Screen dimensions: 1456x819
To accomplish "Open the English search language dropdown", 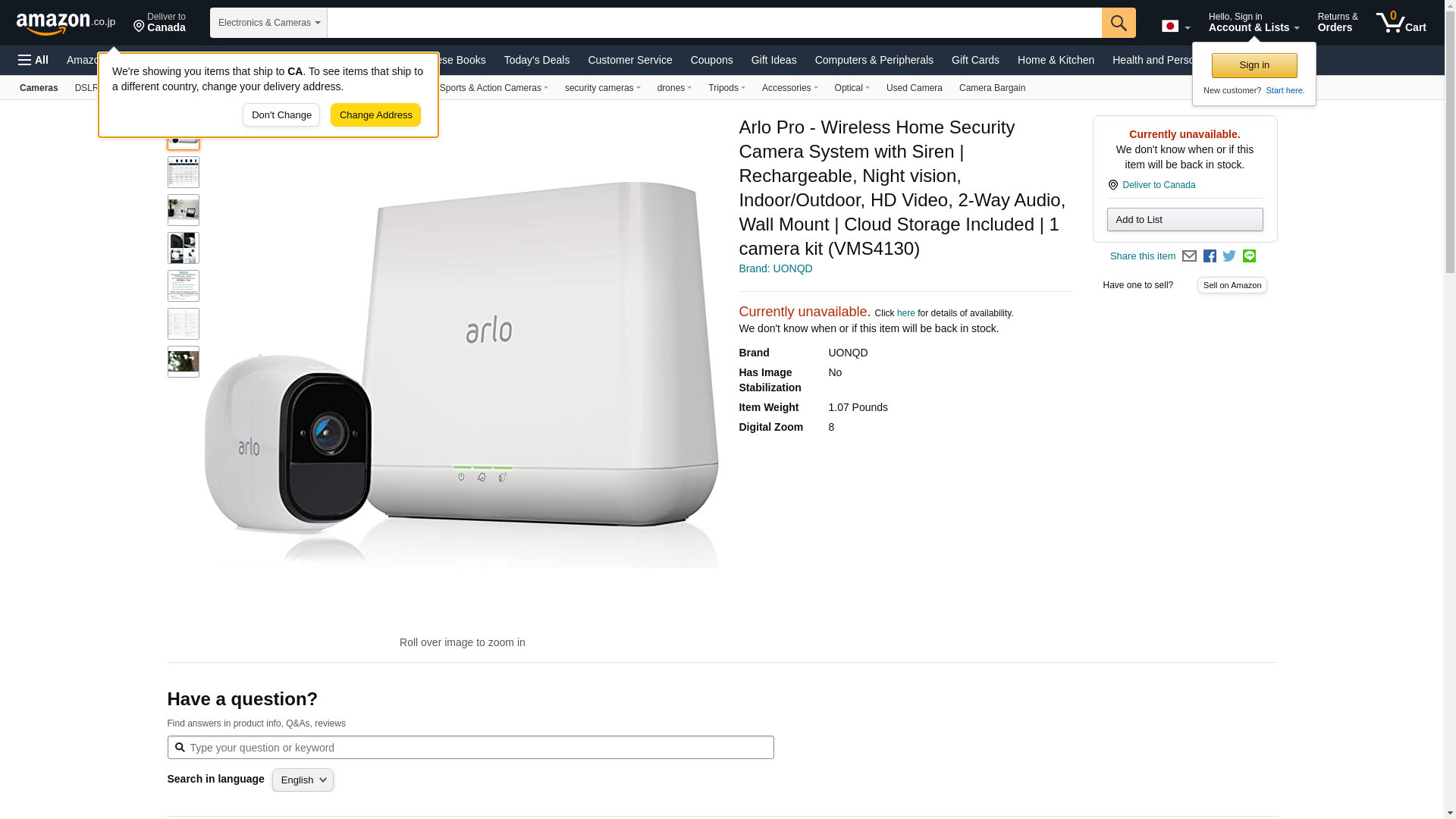I will click(303, 780).
